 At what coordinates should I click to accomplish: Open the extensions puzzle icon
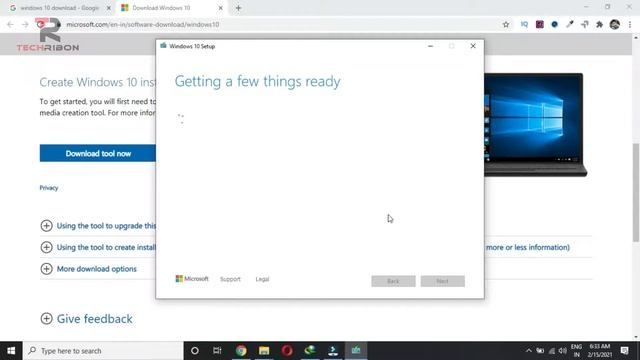pos(599,24)
